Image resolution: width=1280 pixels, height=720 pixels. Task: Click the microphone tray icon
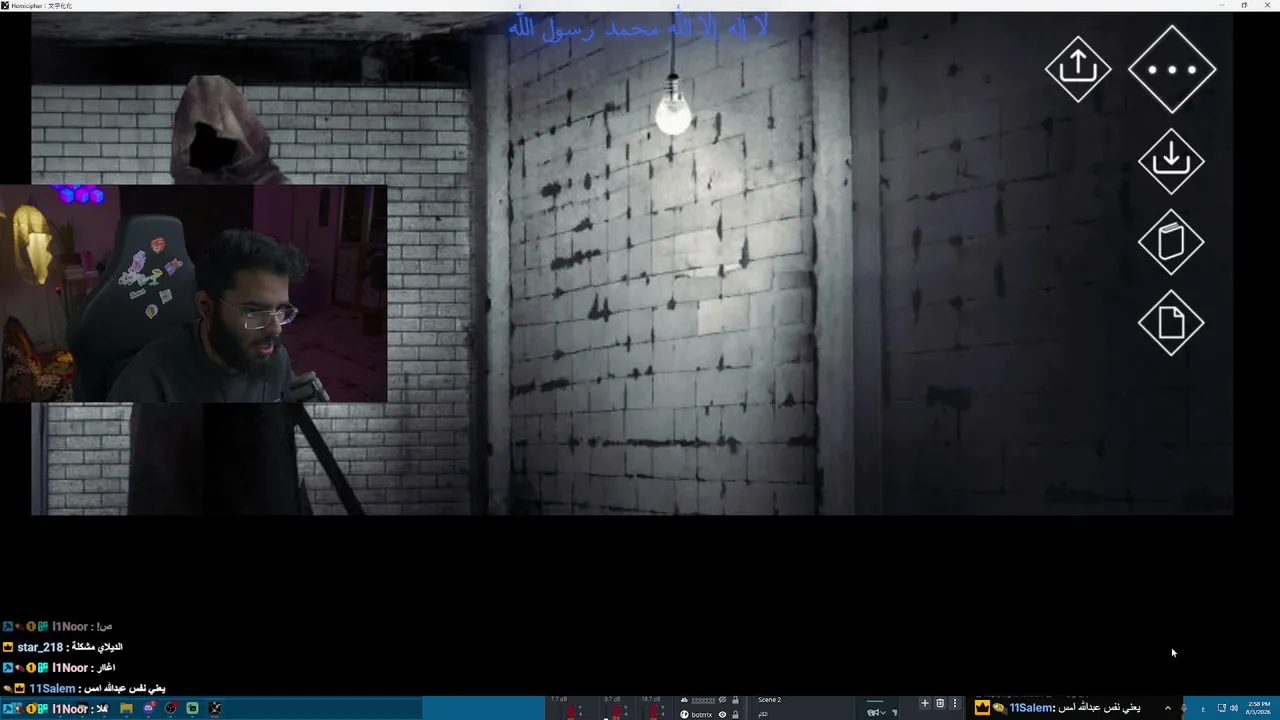1184,708
